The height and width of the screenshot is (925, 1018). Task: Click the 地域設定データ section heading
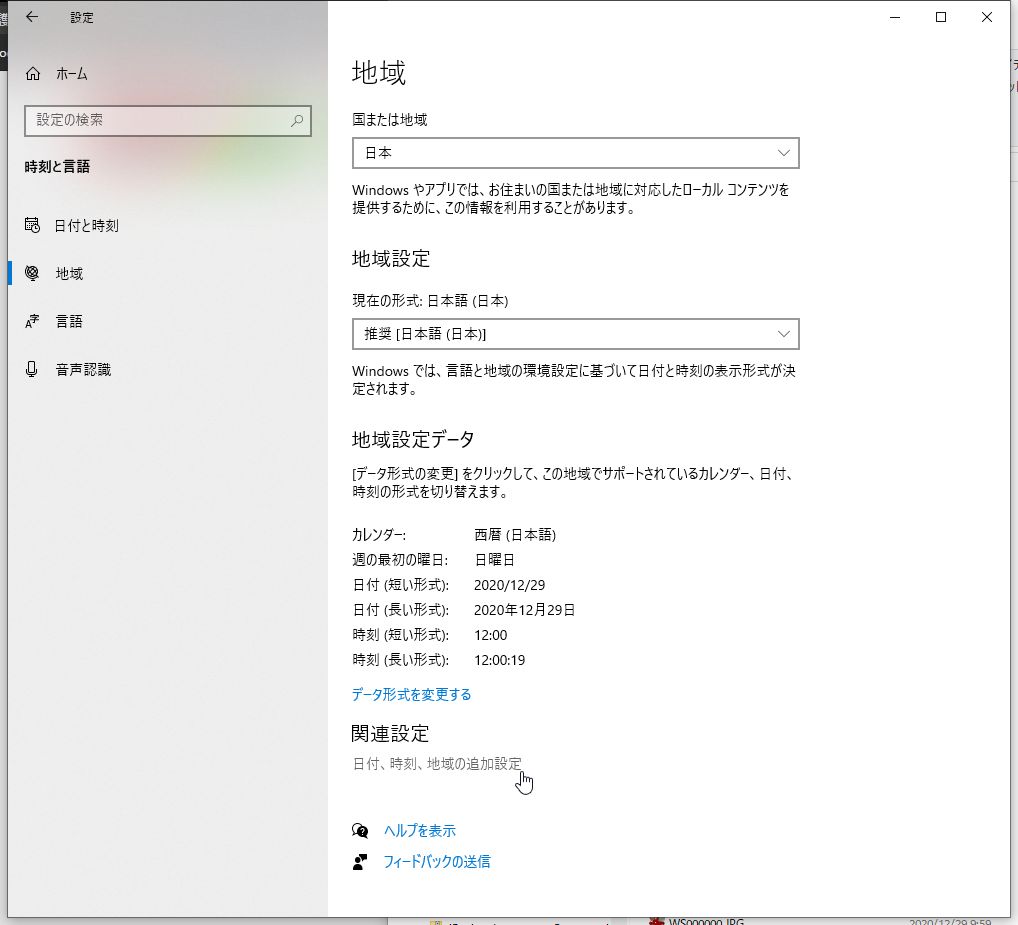[414, 440]
